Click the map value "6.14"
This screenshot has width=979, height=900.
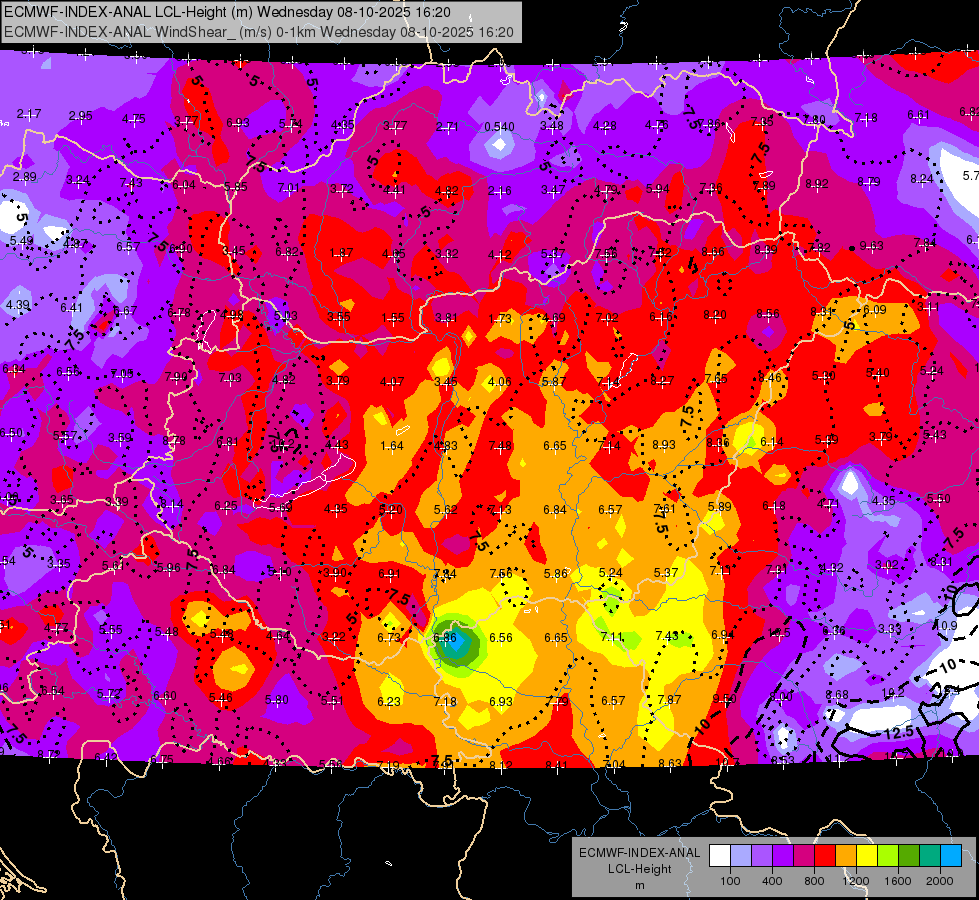[x=772, y=442]
